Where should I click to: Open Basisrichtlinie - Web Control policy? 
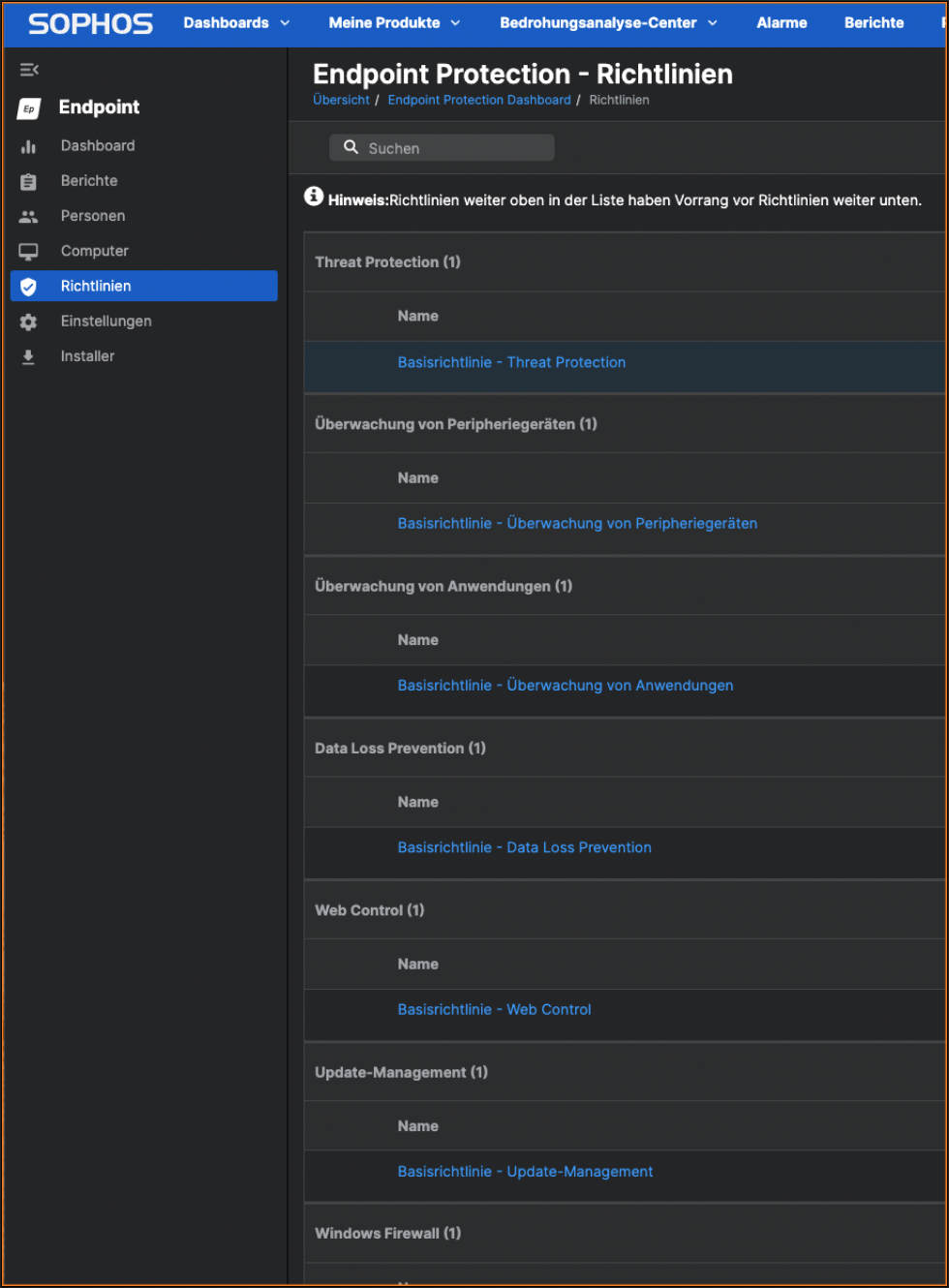tap(494, 1009)
